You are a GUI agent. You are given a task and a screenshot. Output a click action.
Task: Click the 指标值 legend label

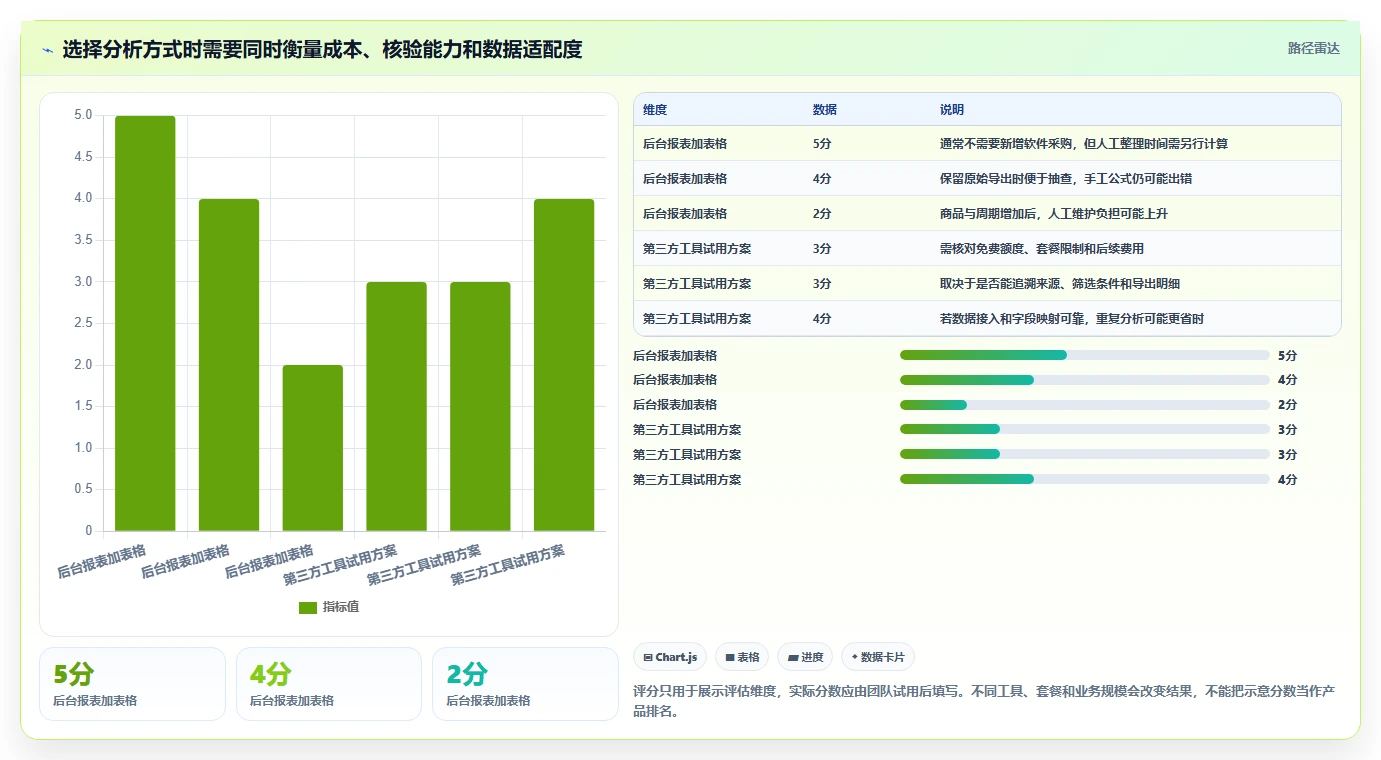click(340, 608)
